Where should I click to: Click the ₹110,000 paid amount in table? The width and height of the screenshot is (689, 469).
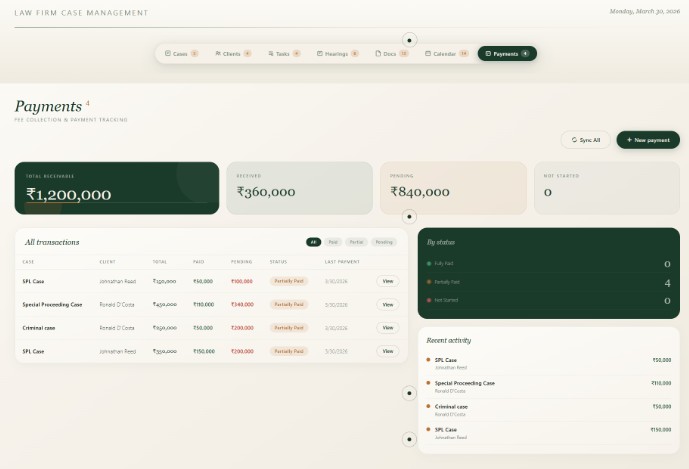pos(203,305)
